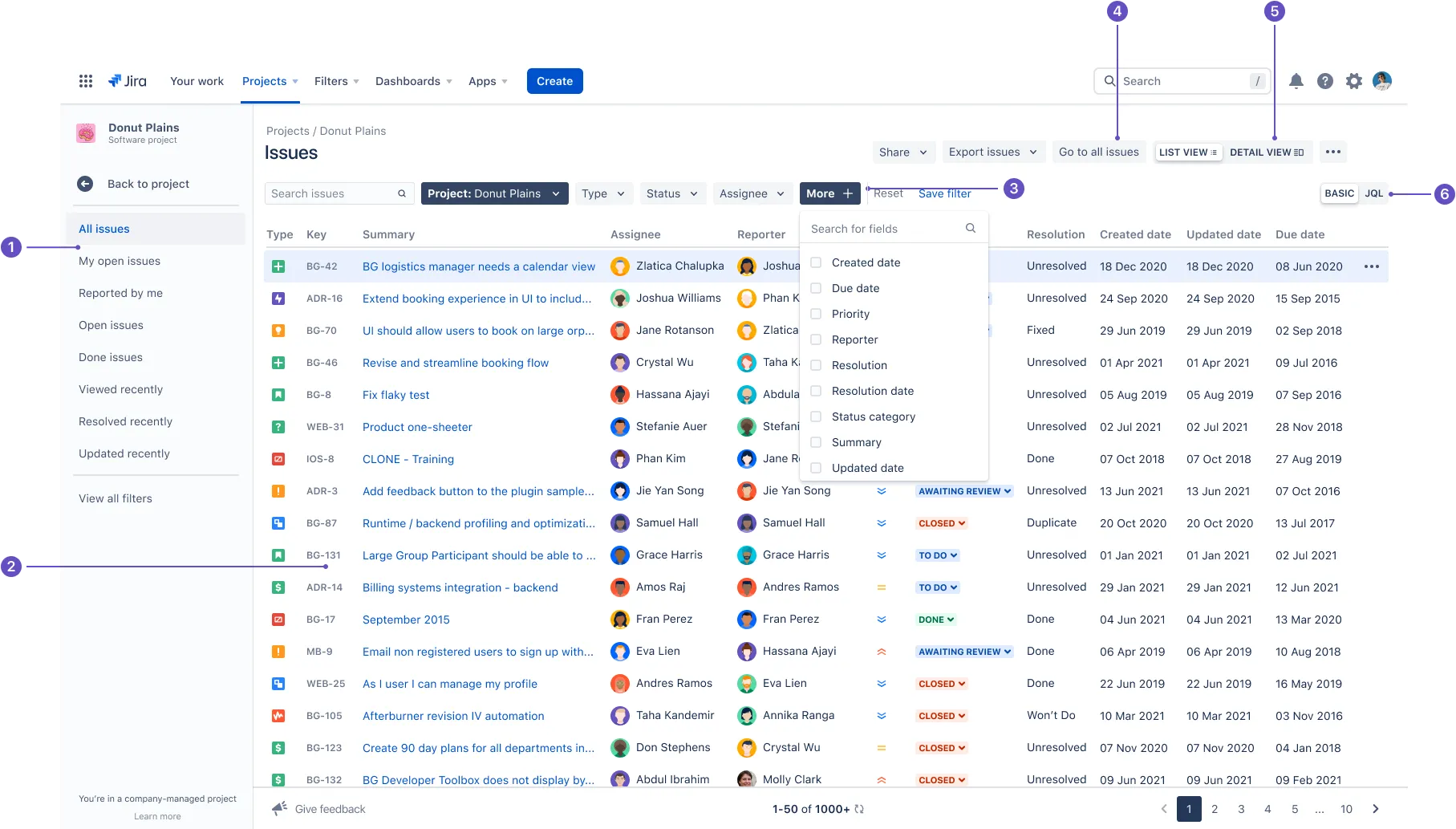Image resolution: width=1456 pixels, height=829 pixels.
Task: Expand the Filters menu
Action: tap(337, 81)
